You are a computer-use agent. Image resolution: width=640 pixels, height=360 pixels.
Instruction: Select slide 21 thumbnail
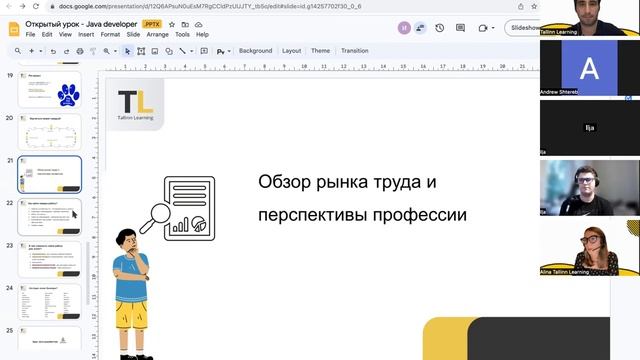49,175
